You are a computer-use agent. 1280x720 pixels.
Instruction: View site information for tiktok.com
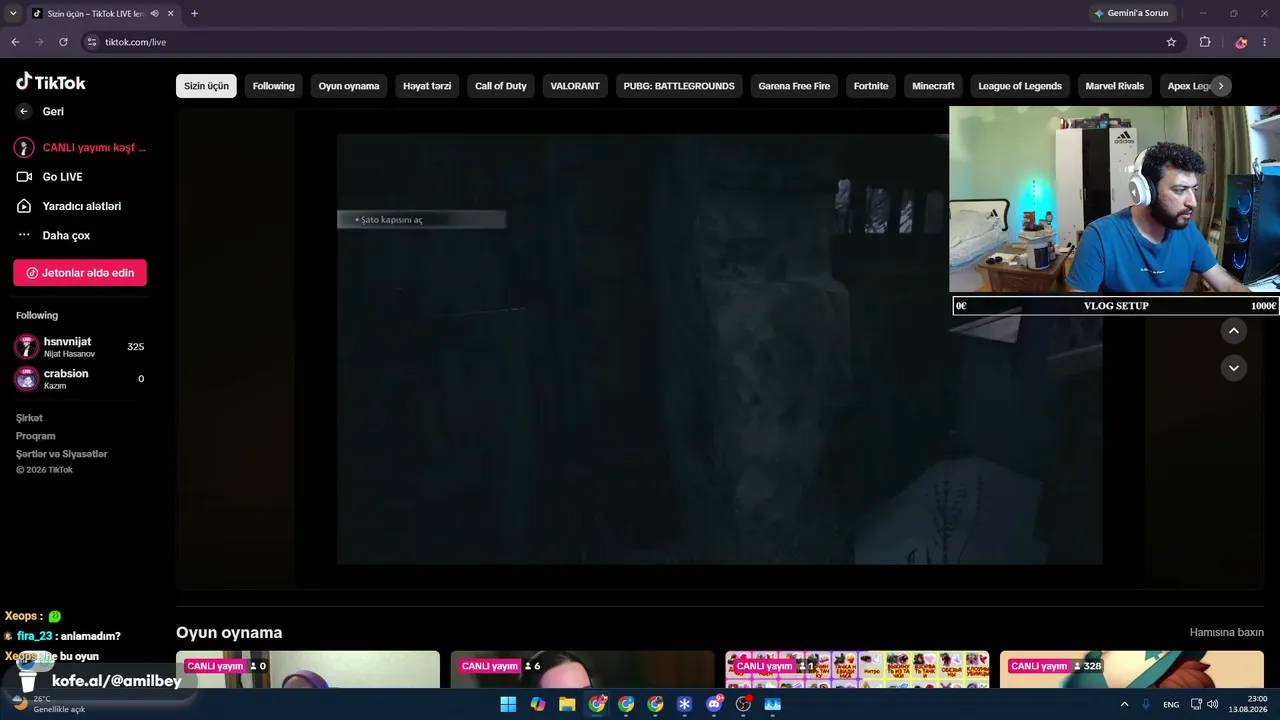(x=92, y=42)
